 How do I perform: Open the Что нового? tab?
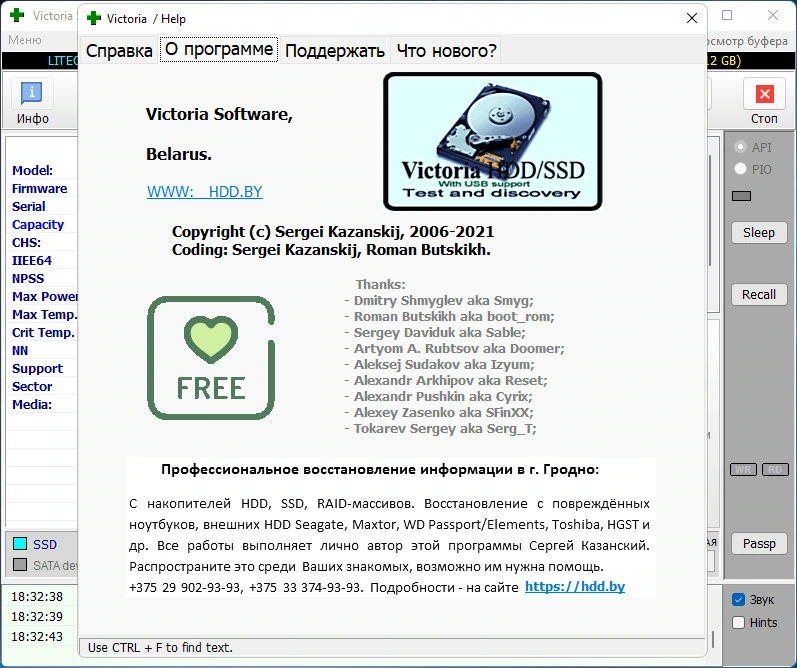(446, 50)
